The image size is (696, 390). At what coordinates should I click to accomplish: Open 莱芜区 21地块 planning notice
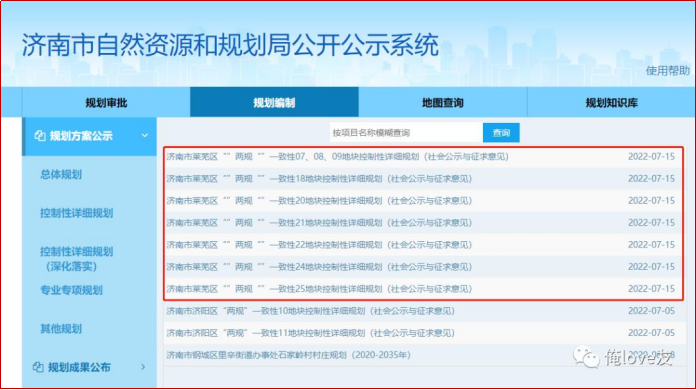[x=319, y=223]
